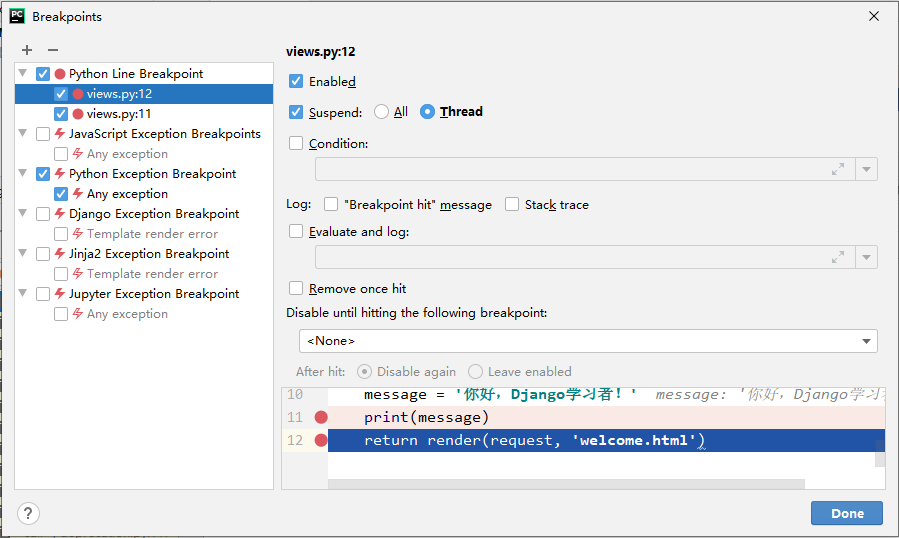Uncheck Python Line Breakpoint group checkbox
Screen dimensions: 899x538
point(43,74)
